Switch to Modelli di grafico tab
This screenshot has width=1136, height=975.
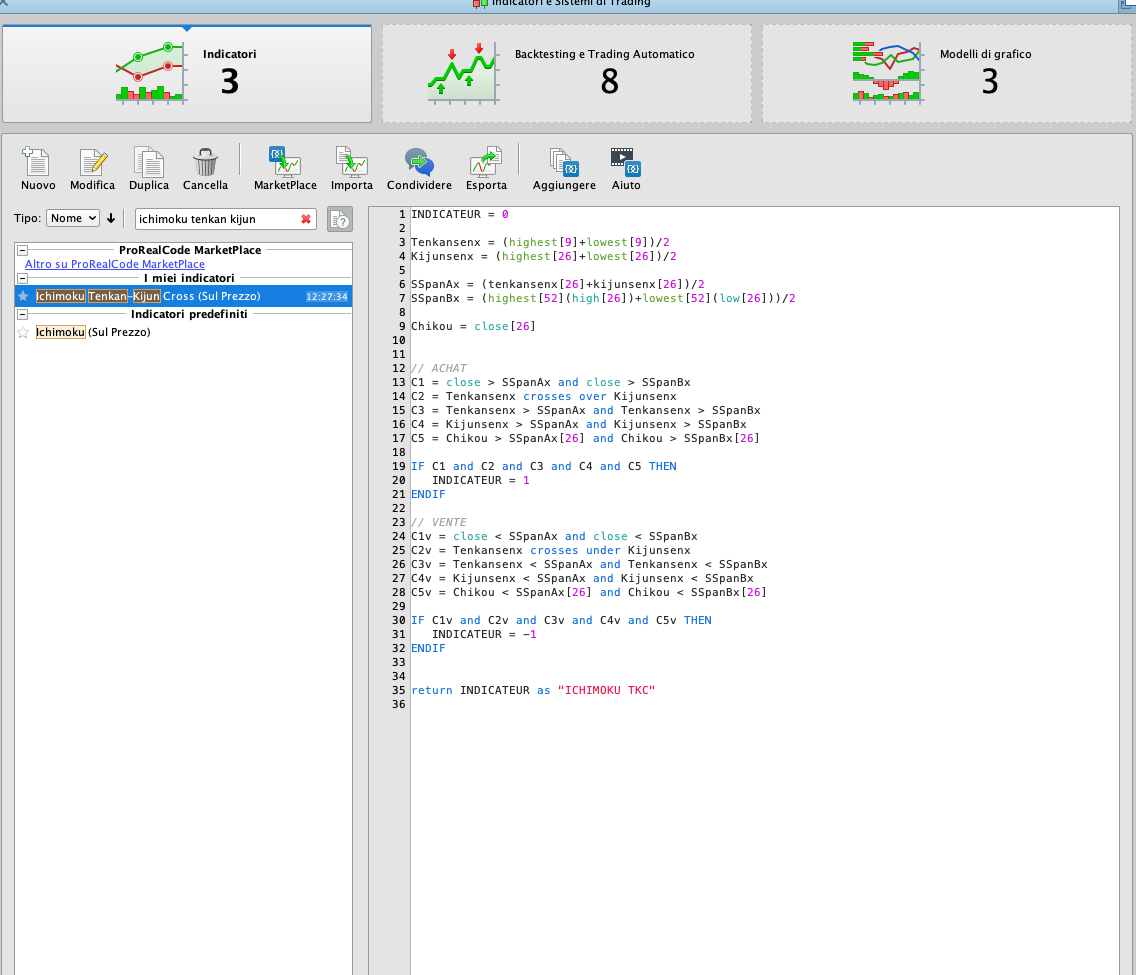click(x=947, y=74)
